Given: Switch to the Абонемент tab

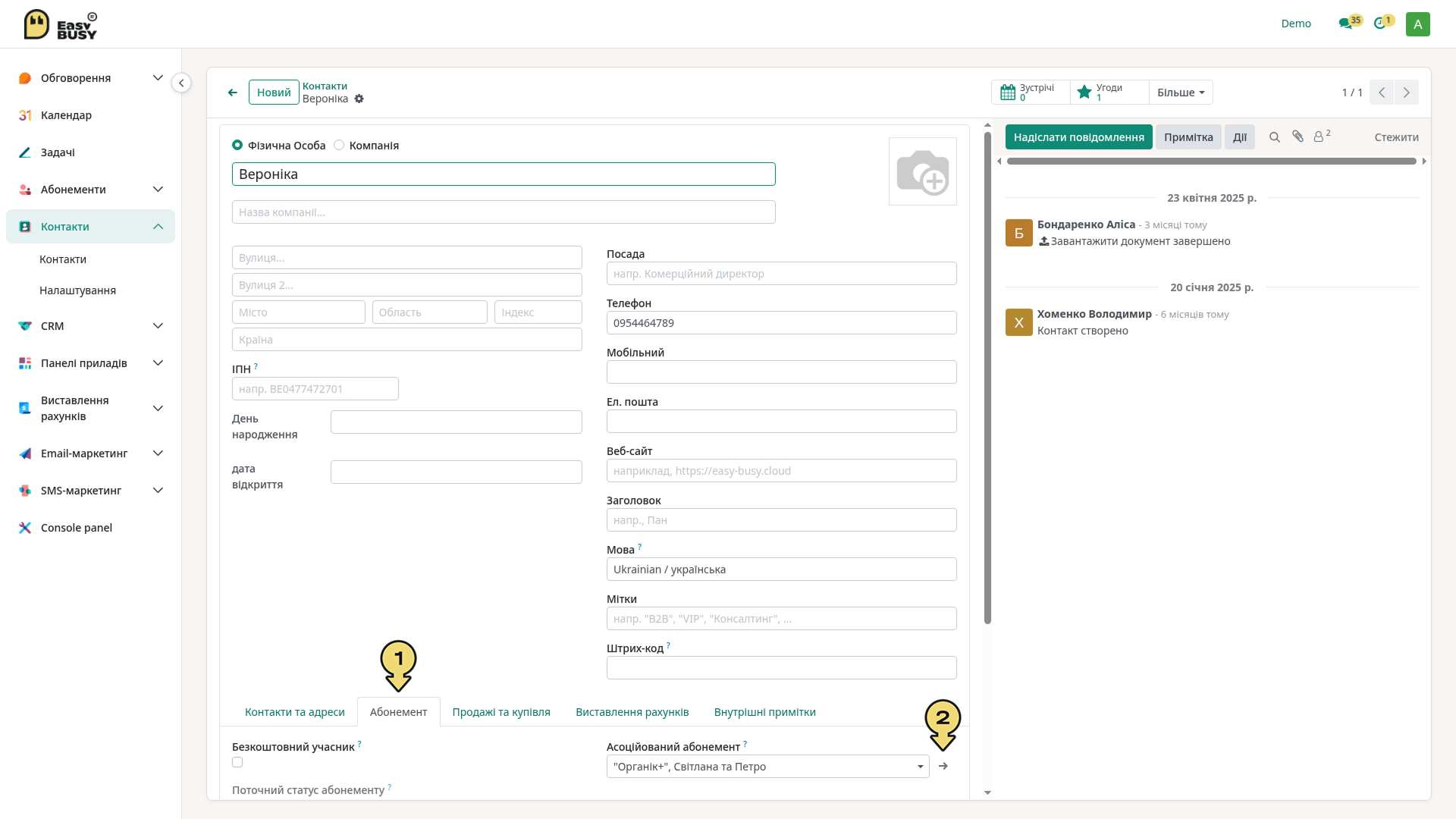Looking at the screenshot, I should pos(399,712).
